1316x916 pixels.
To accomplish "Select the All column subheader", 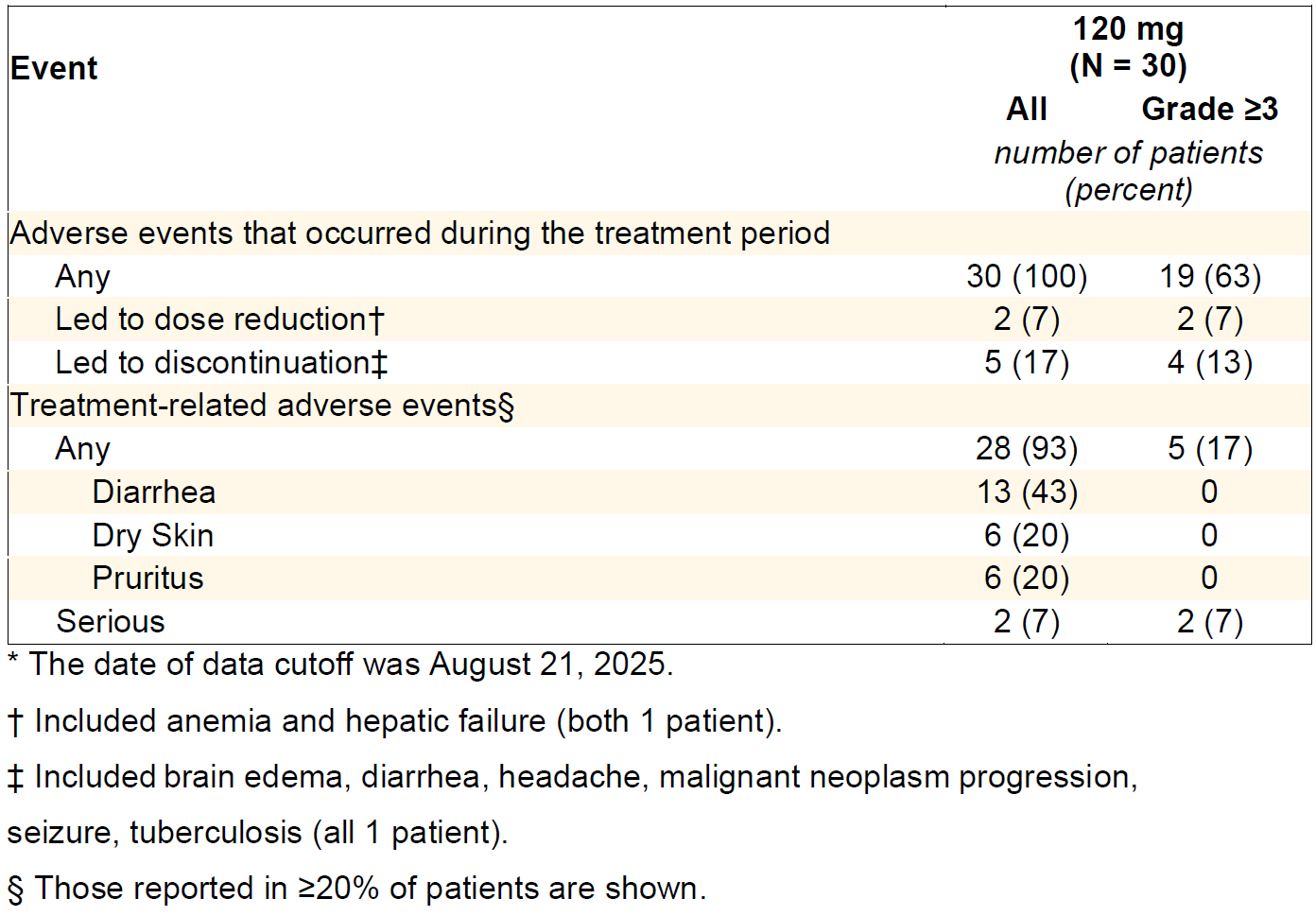I will coord(1027,109).
